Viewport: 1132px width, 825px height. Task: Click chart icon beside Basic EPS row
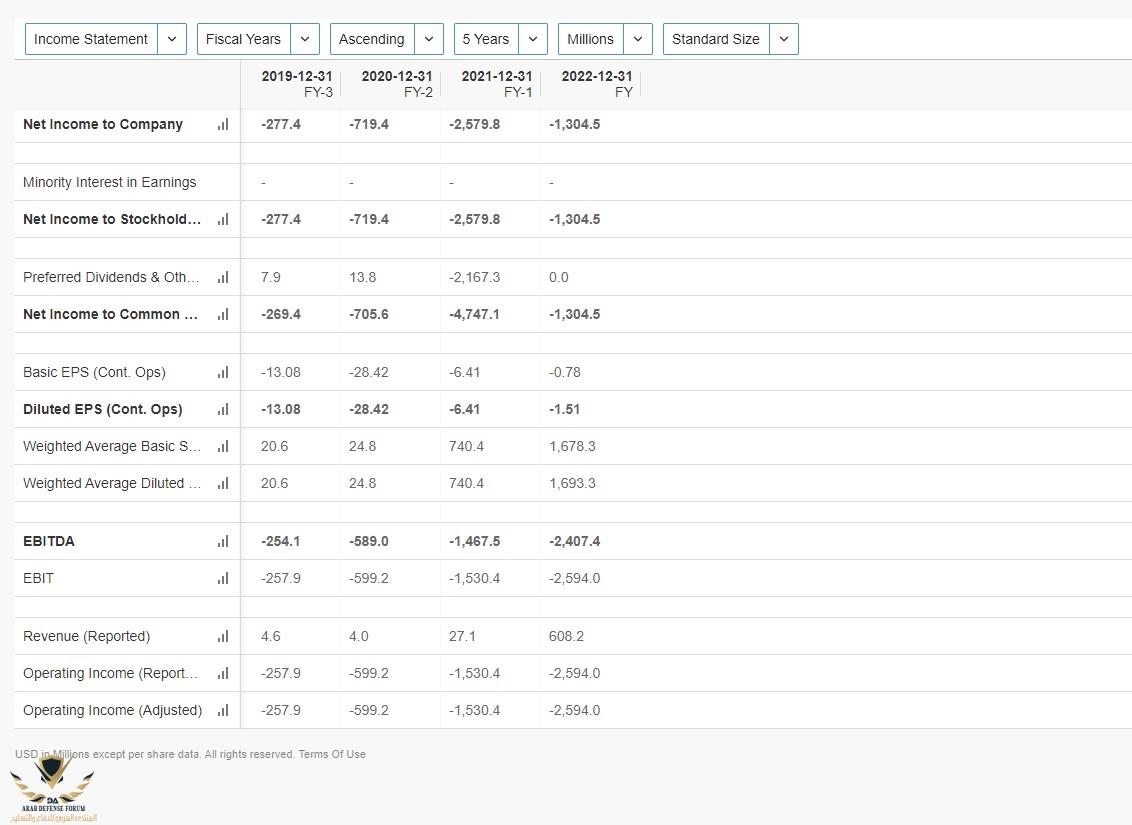[222, 373]
